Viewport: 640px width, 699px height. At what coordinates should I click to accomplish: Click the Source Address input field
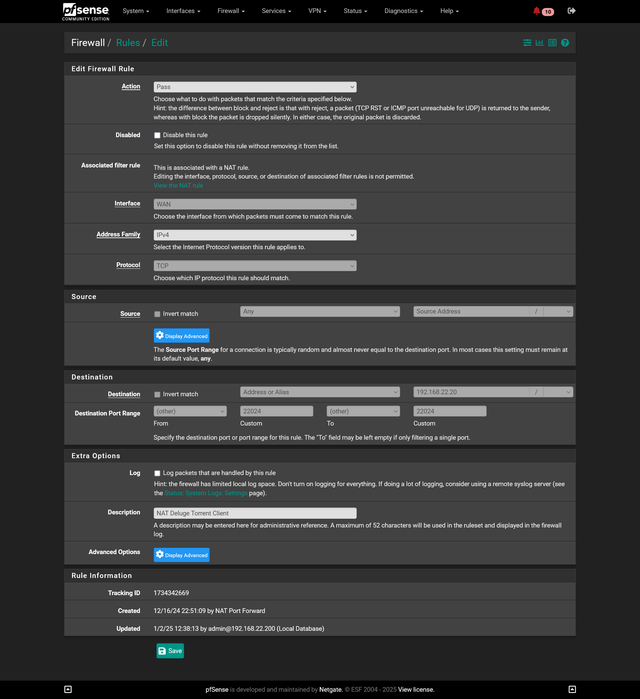(x=471, y=312)
